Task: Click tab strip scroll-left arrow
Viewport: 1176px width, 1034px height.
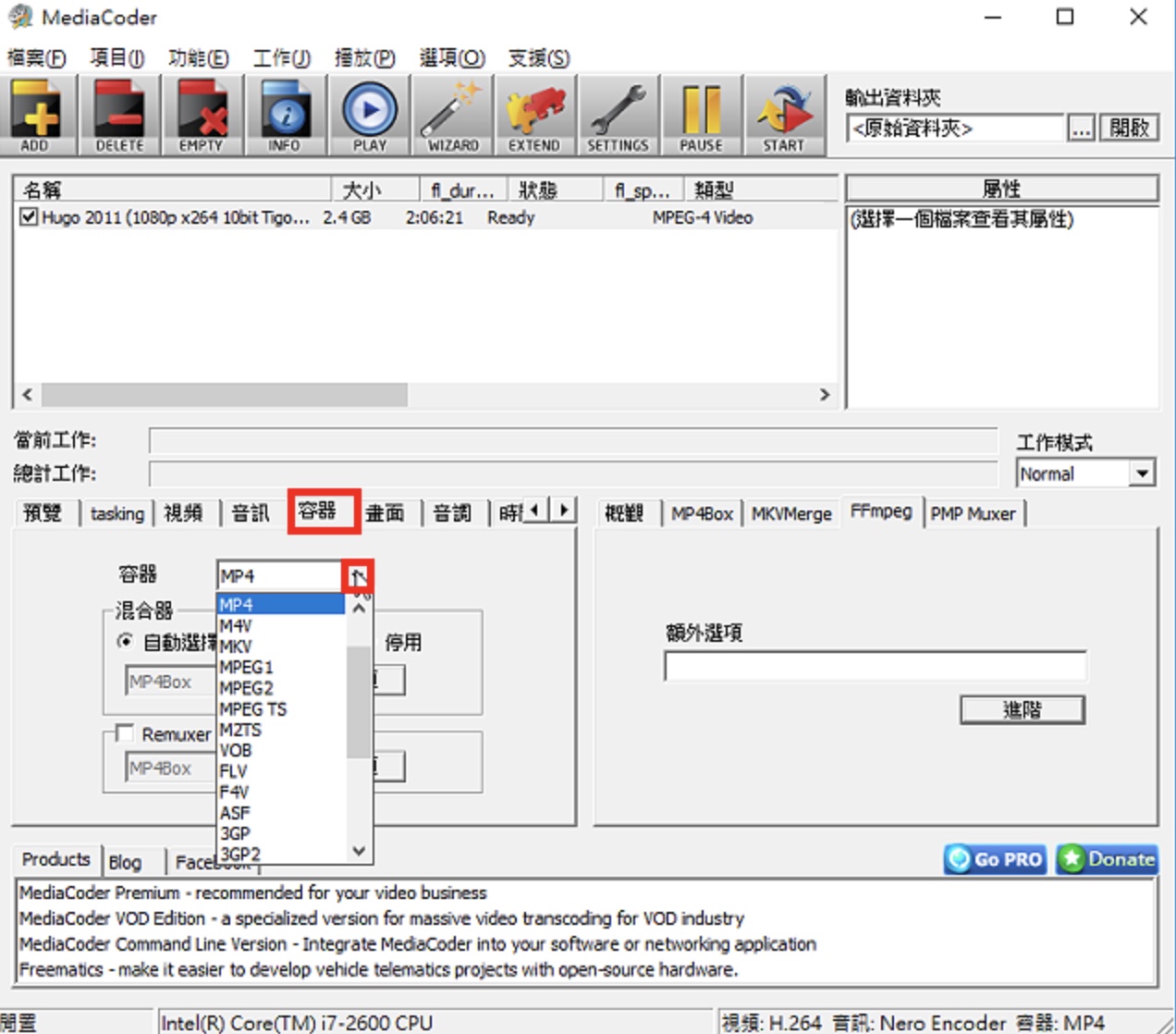Action: click(x=534, y=510)
